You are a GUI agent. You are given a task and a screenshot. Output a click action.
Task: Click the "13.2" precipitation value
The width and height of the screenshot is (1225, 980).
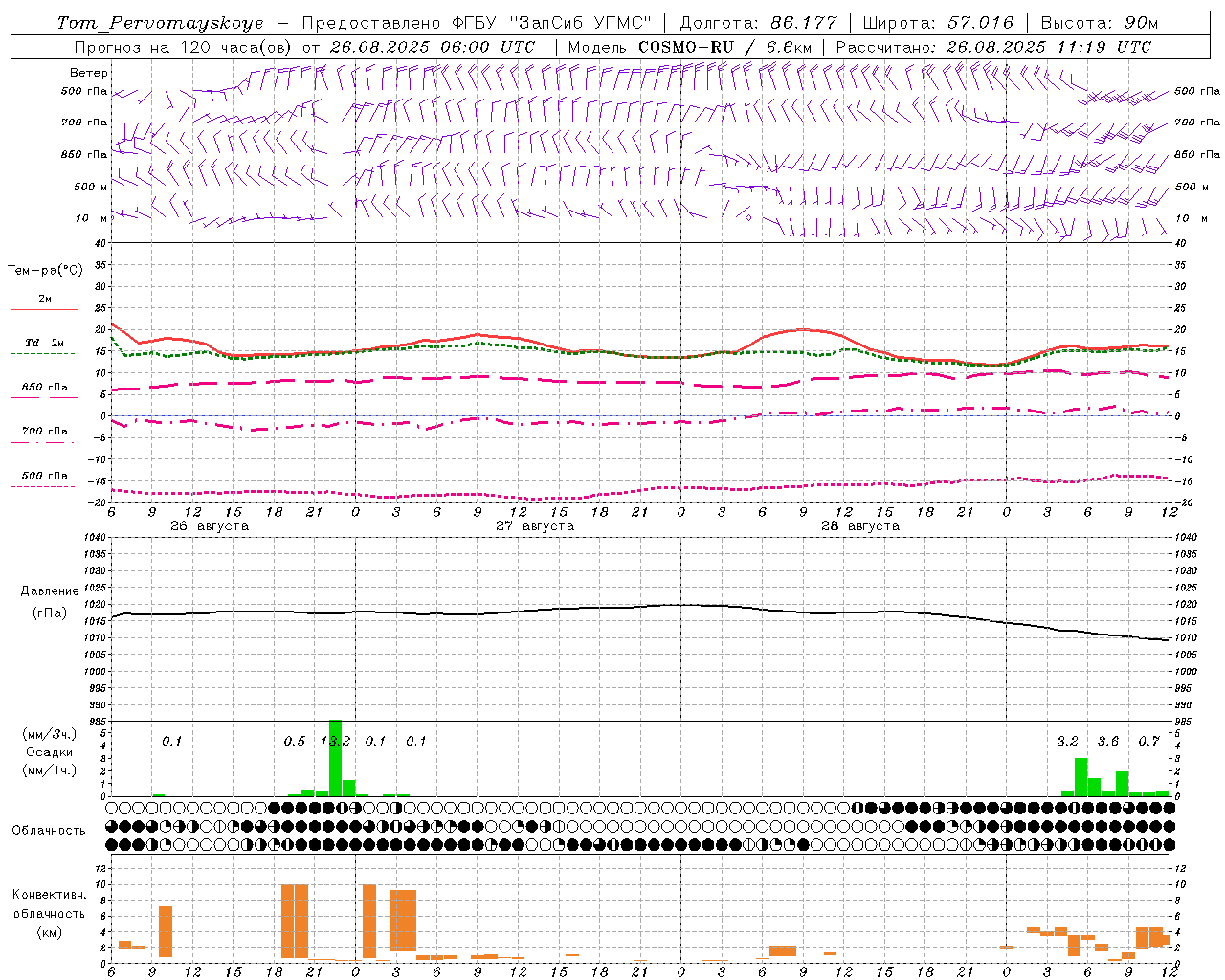coord(335,741)
